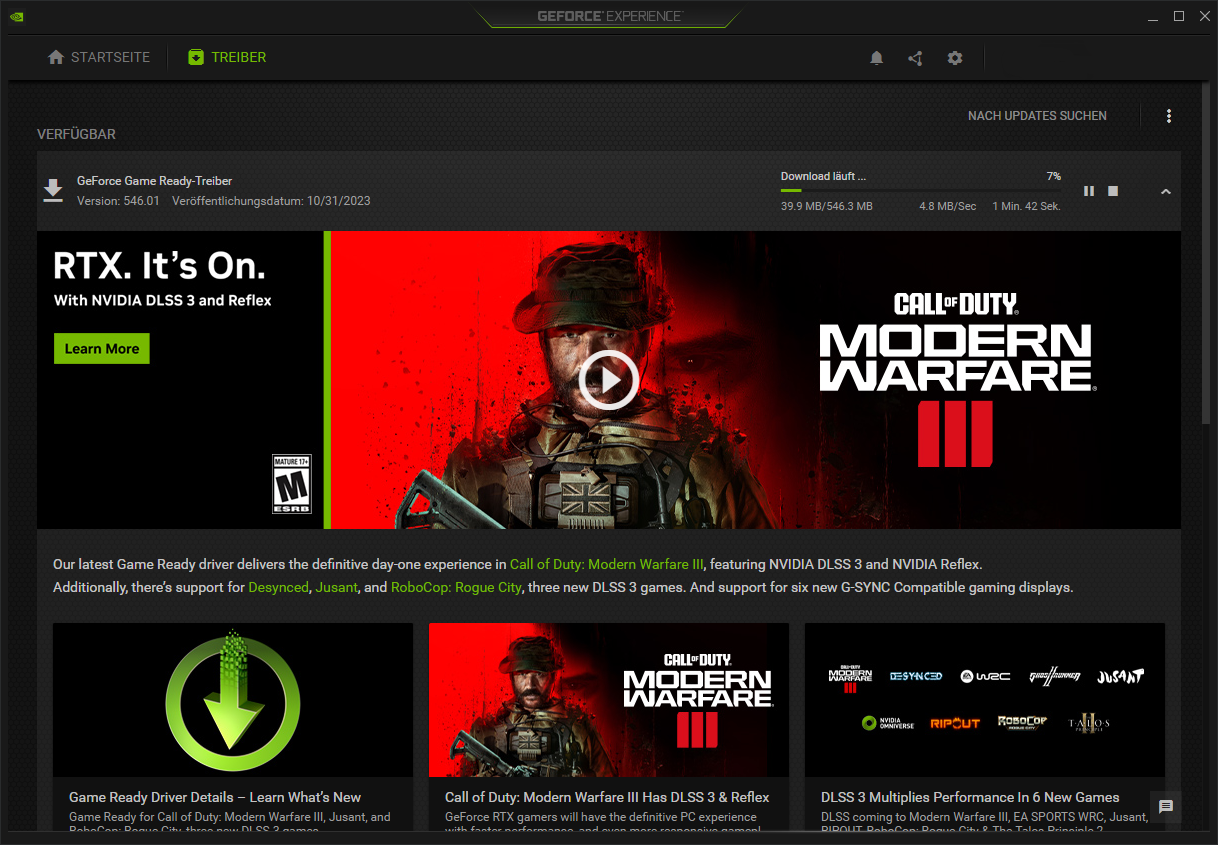Select the Treiber tab
1218x845 pixels.
[227, 58]
